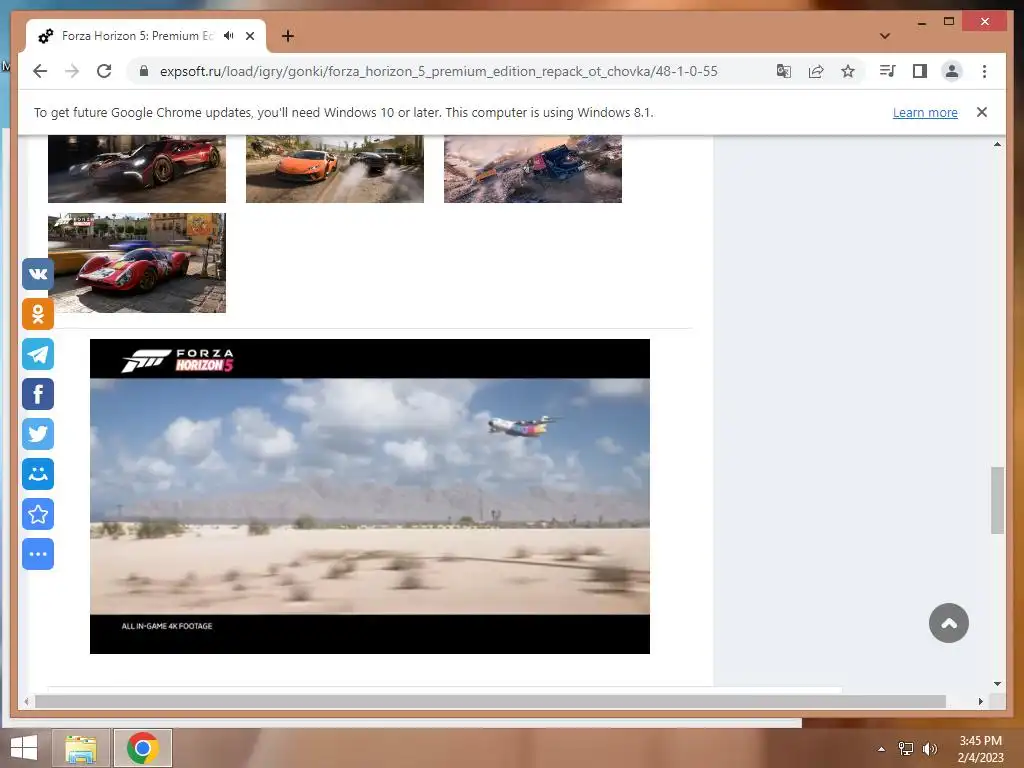Add to favorites with sidebar star icon
The image size is (1024, 768).
[x=38, y=514]
